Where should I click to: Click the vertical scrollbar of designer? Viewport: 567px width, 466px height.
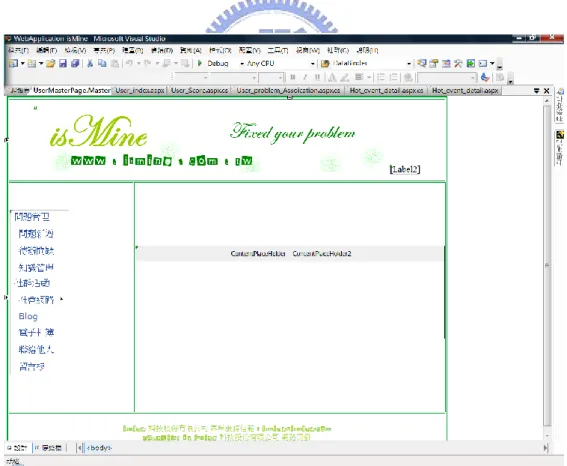tap(547, 266)
